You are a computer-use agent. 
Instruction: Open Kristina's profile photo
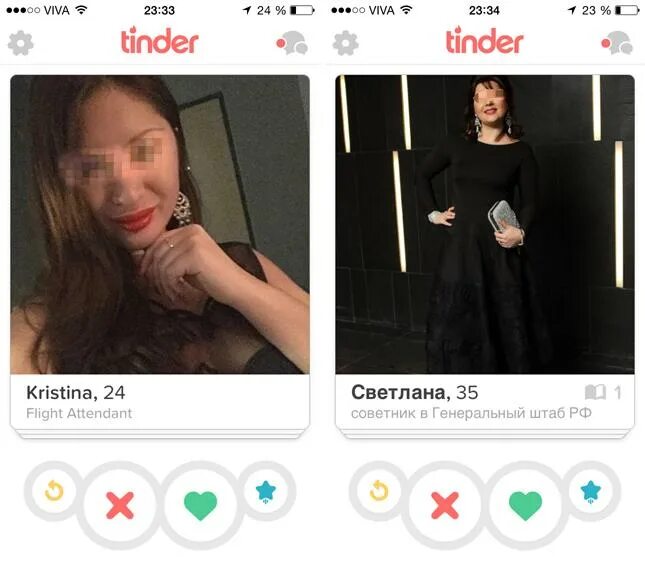[160, 224]
